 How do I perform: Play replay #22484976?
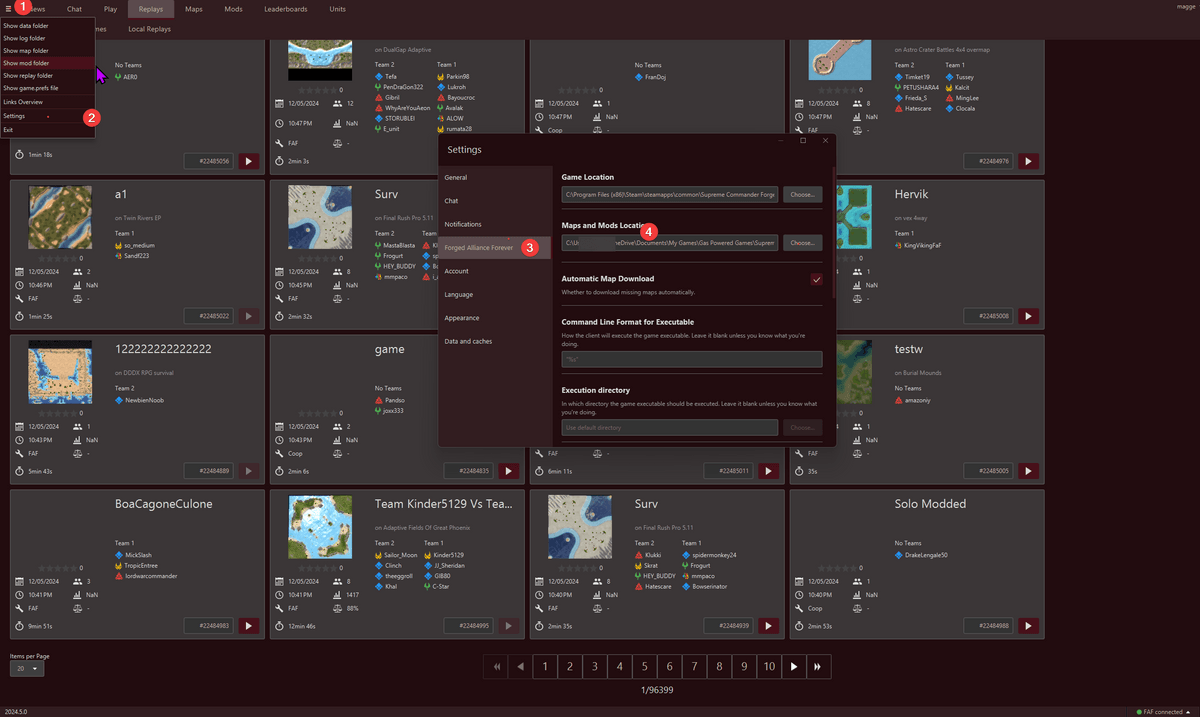point(1028,161)
